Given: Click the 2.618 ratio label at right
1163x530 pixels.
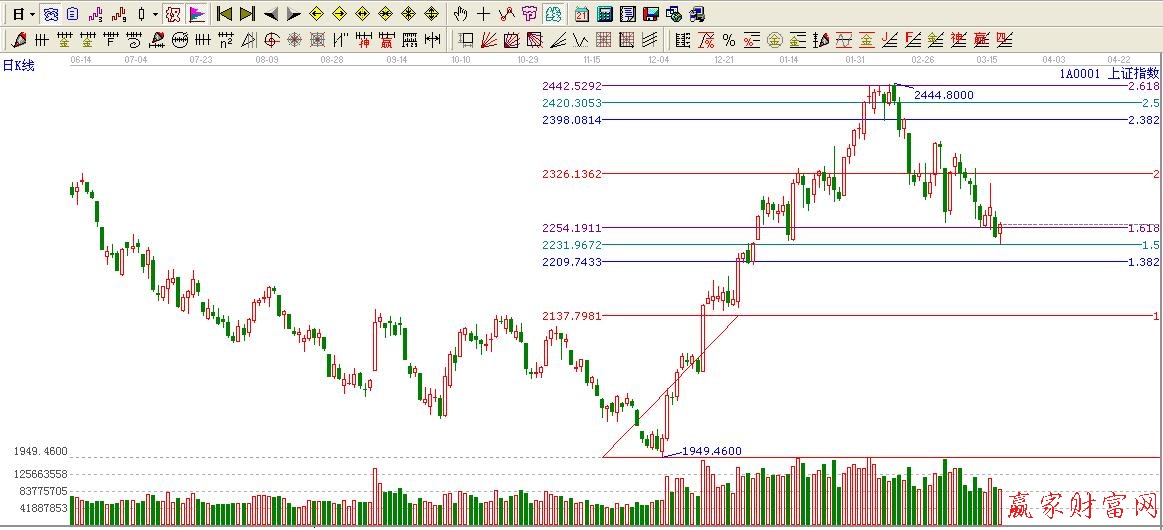Looking at the screenshot, I should pyautogui.click(x=1143, y=86).
